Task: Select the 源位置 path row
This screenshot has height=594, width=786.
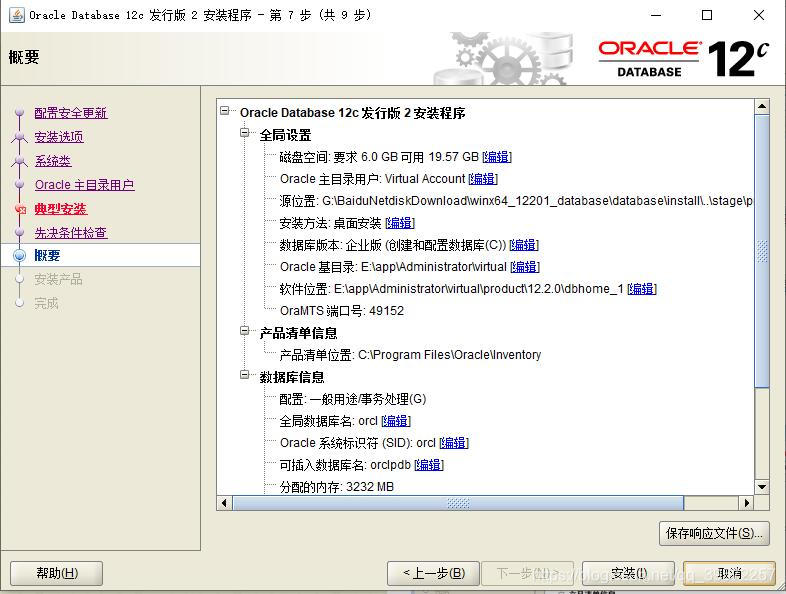Action: (x=516, y=201)
